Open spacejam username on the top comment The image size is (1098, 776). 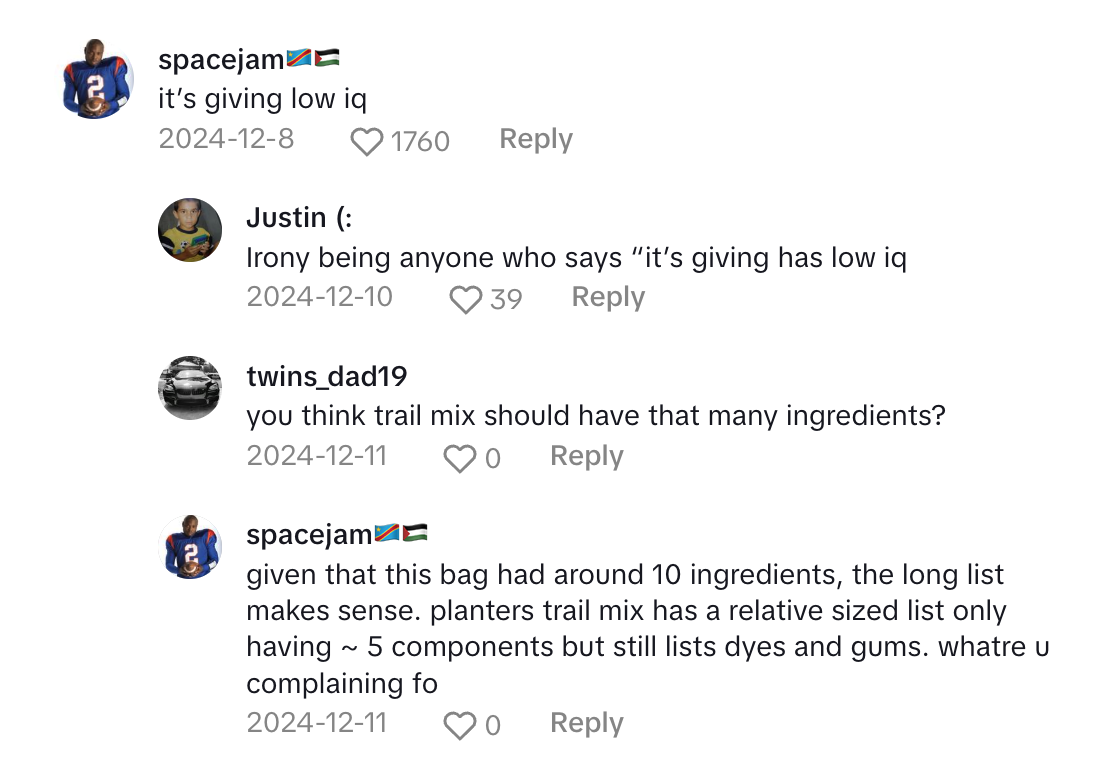(x=221, y=60)
